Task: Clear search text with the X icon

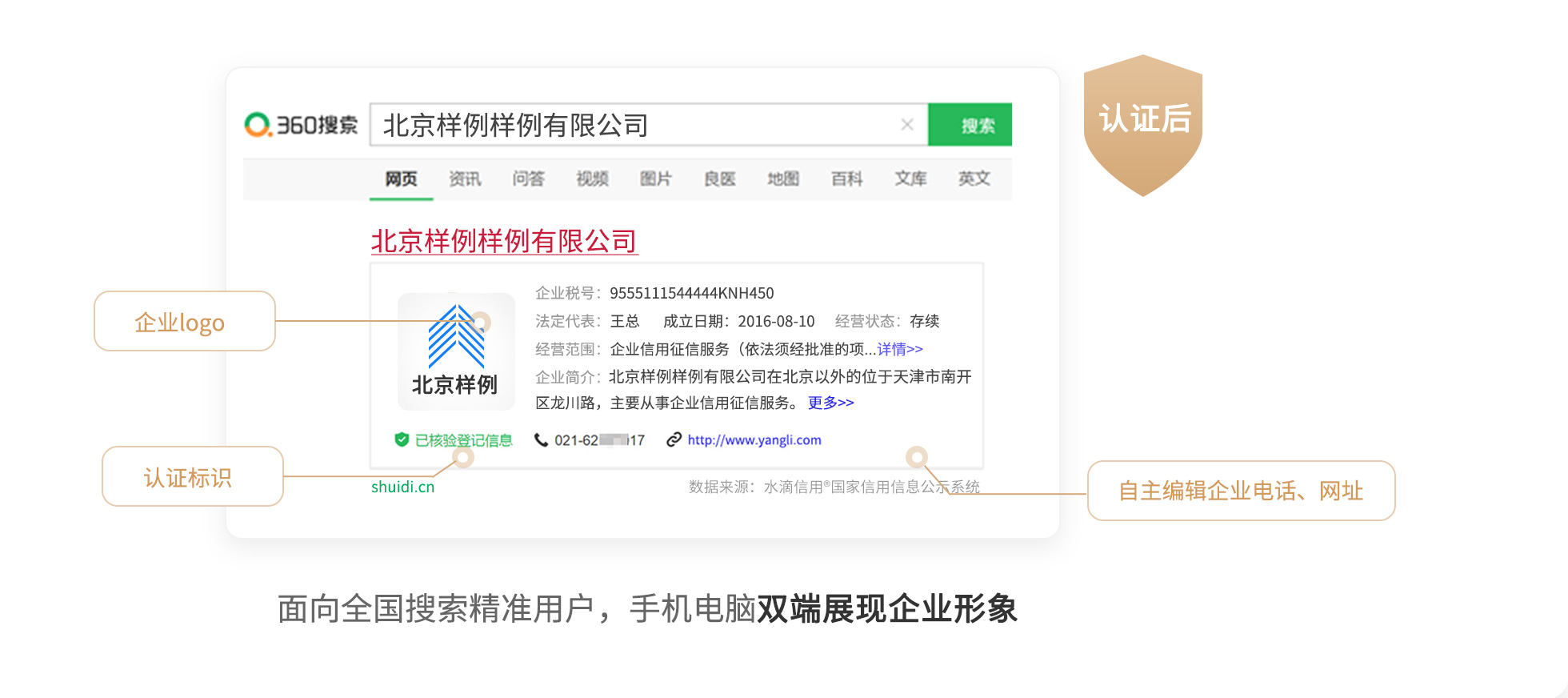Action: pyautogui.click(x=906, y=125)
